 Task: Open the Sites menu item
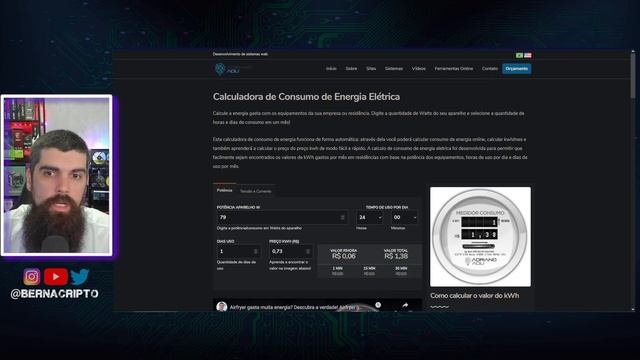click(x=371, y=69)
